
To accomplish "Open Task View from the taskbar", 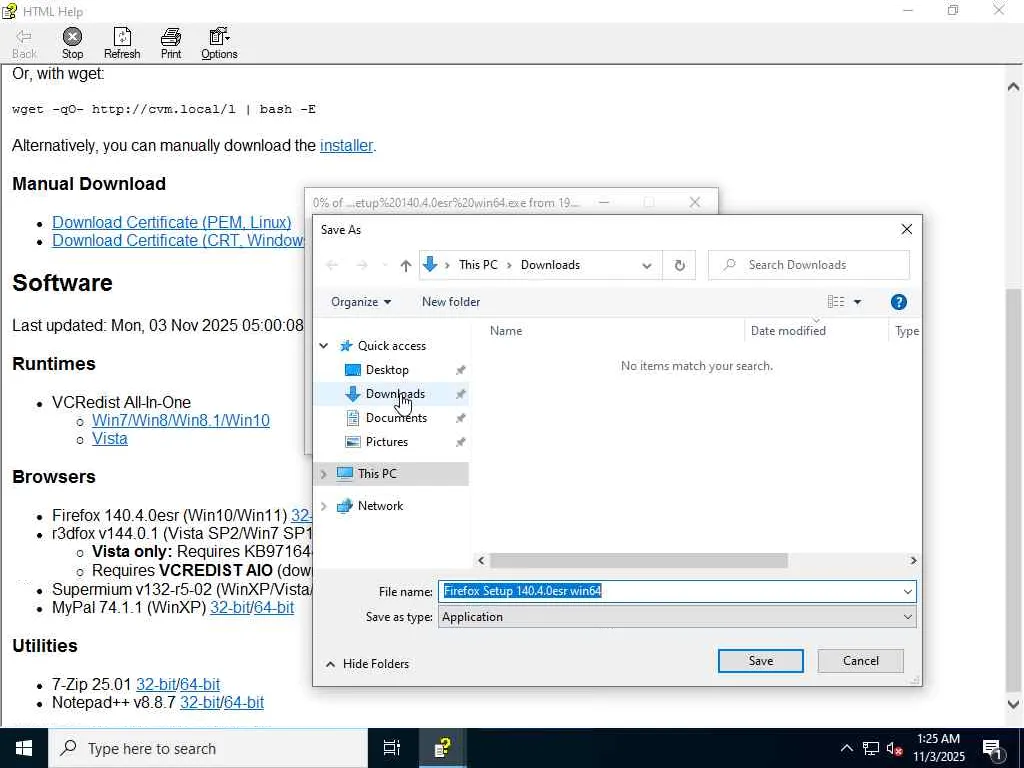I will [391, 748].
